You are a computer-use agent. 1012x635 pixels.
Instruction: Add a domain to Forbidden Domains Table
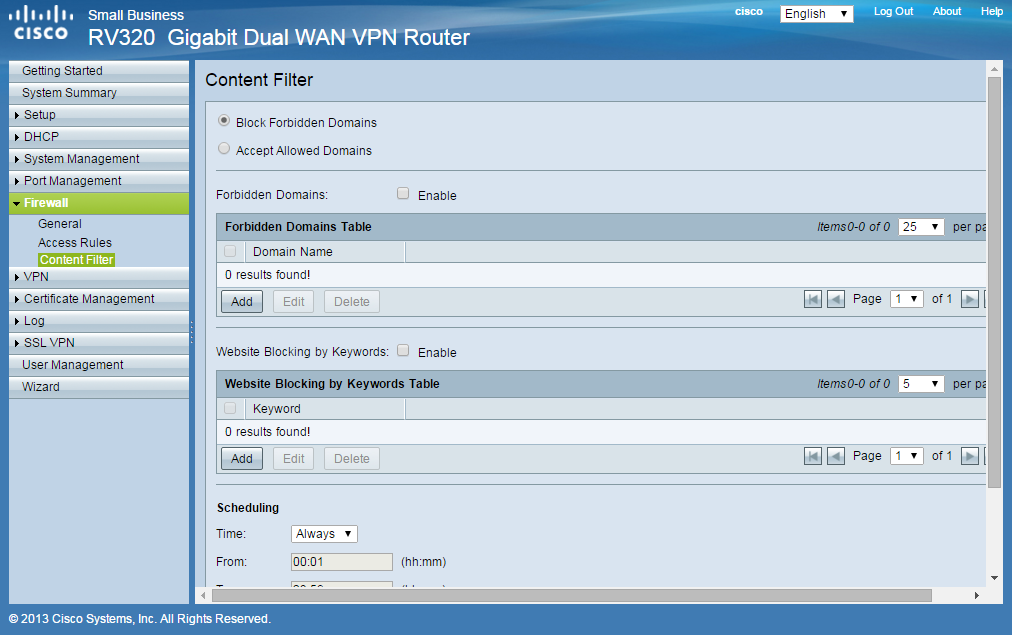point(241,300)
